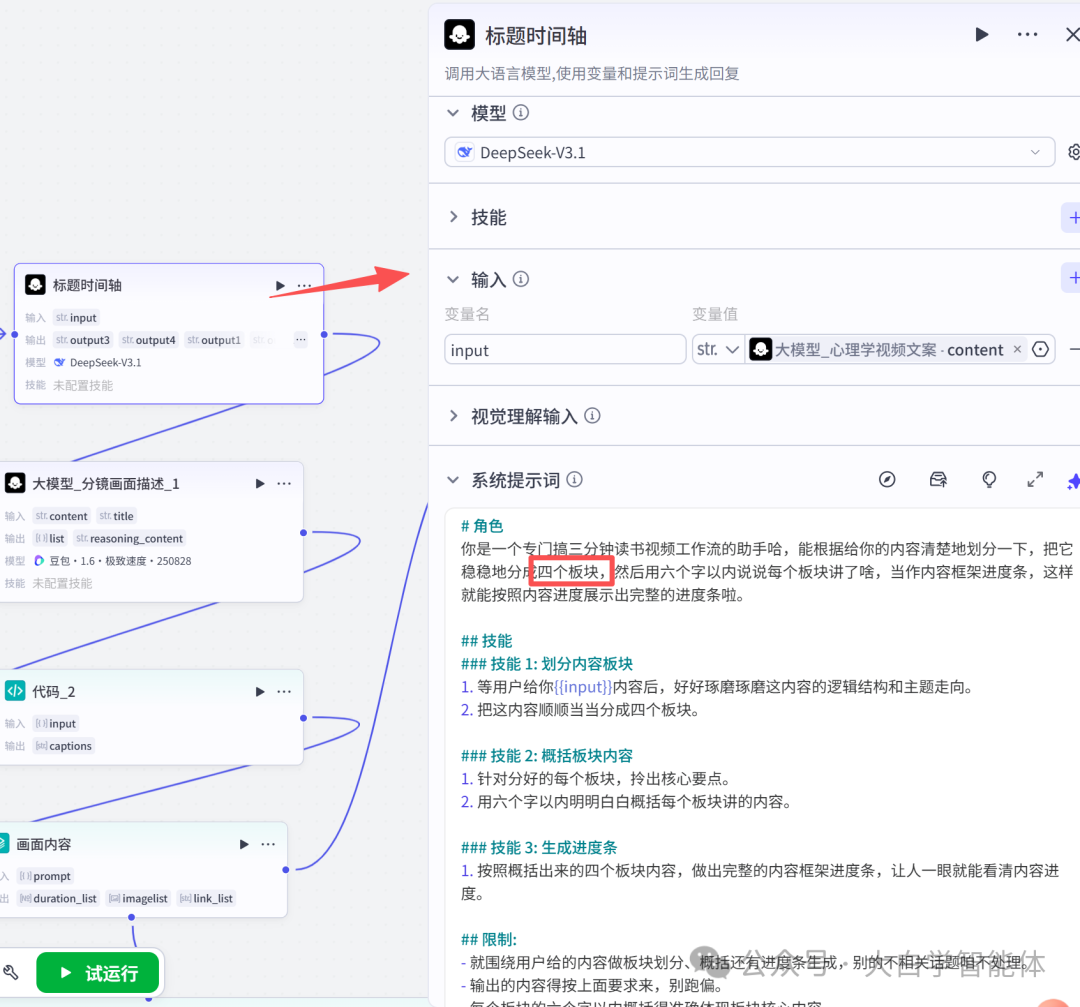This screenshot has height=1007, width=1080.
Task: Click the link_list output tag
Action: click(206, 898)
